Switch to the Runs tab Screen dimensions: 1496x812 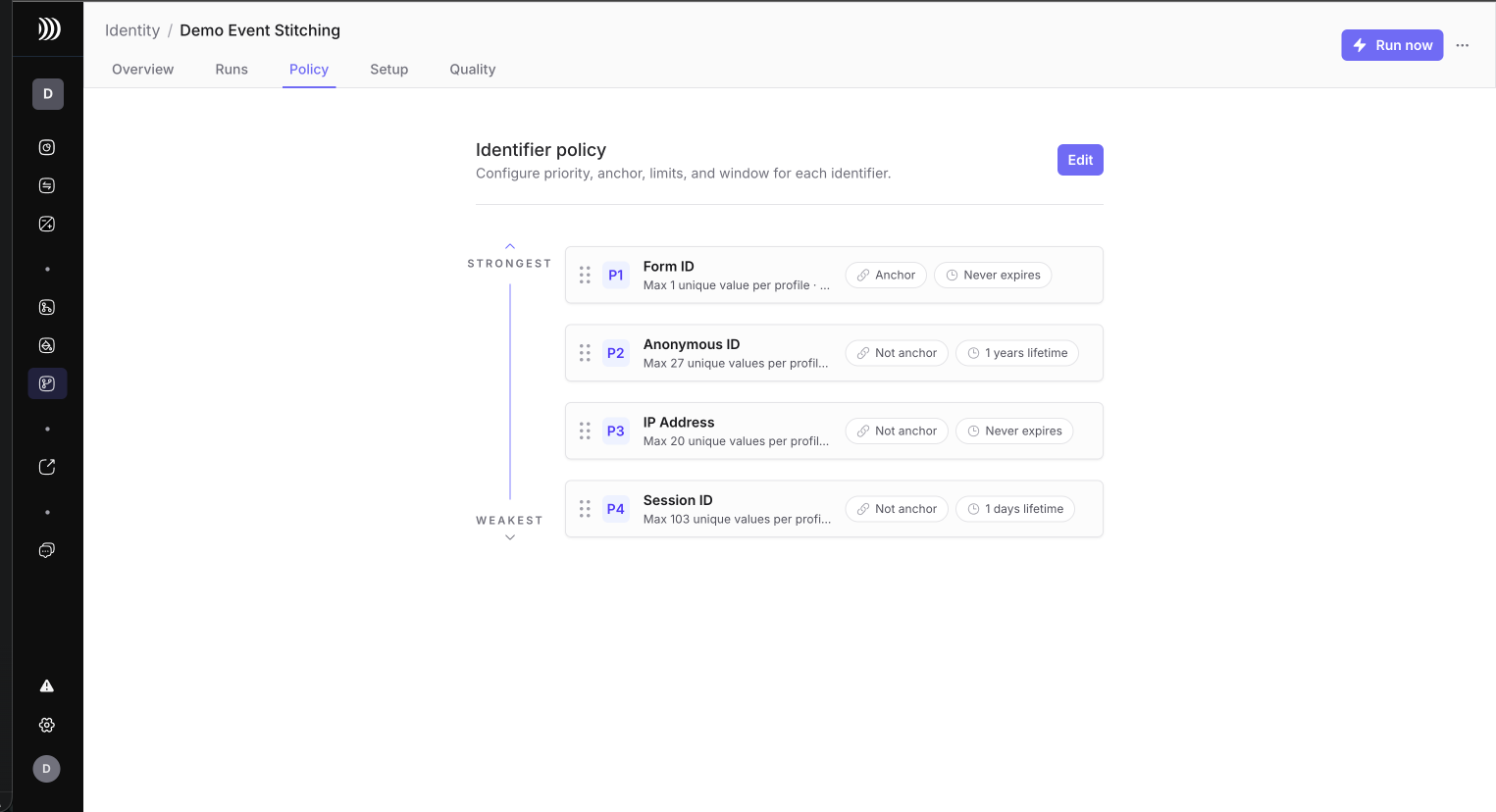point(232,70)
